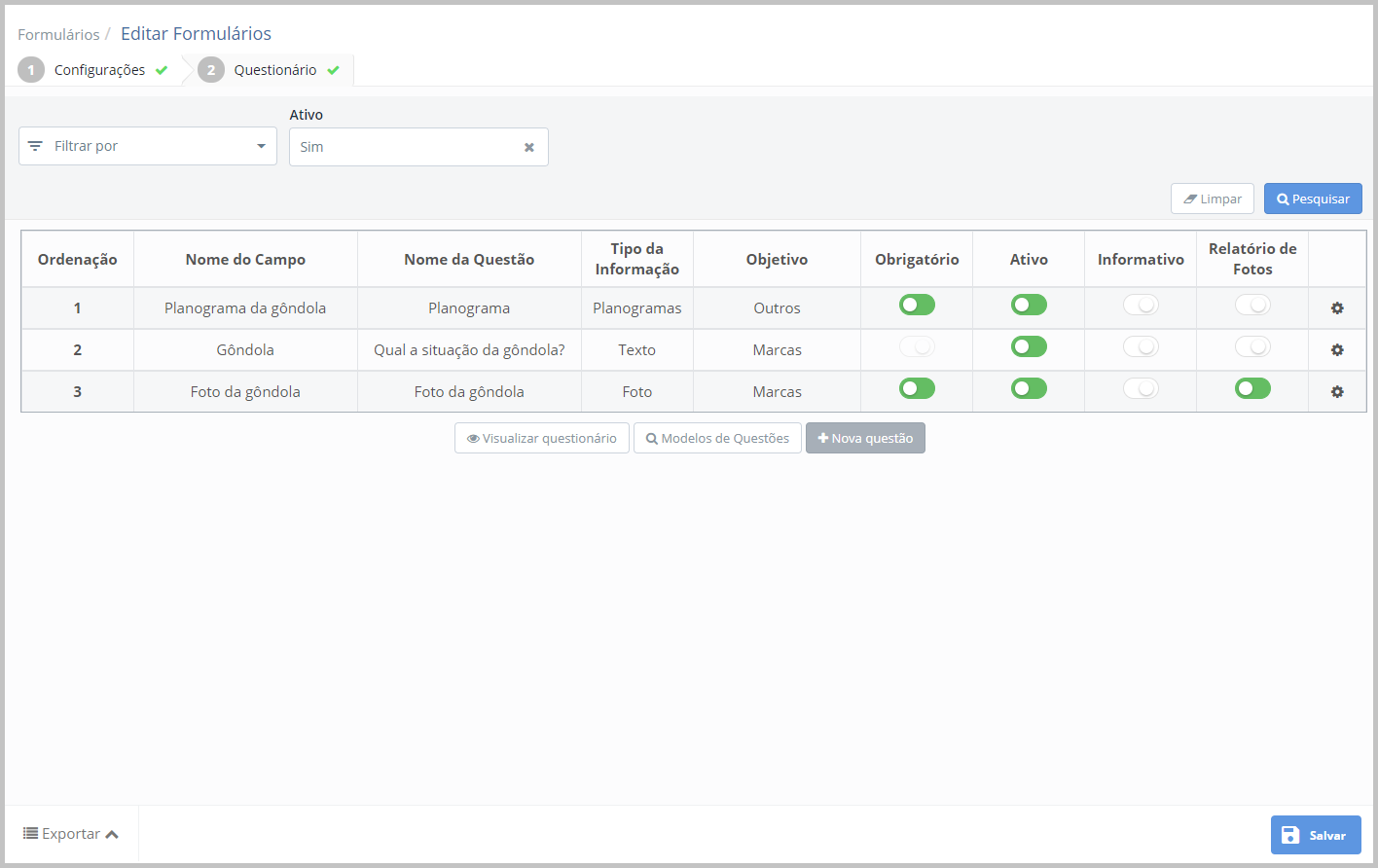Open Modelos de Questões search
The width and height of the screenshot is (1378, 868).
[x=717, y=438]
